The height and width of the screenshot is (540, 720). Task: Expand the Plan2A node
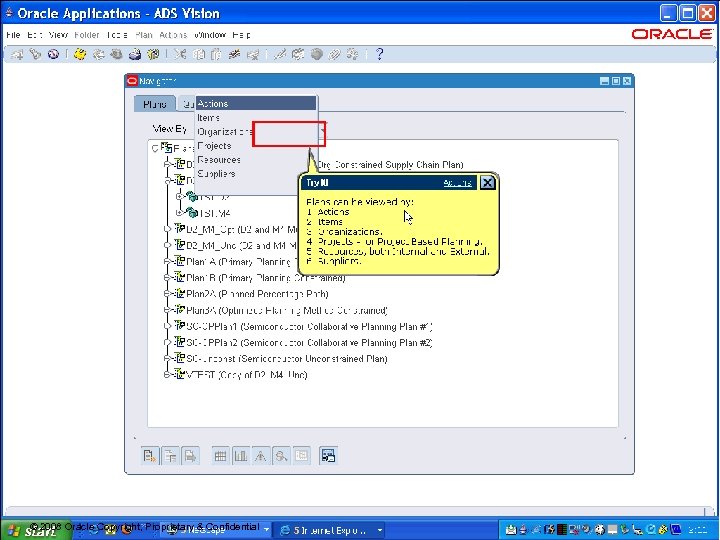click(167, 293)
